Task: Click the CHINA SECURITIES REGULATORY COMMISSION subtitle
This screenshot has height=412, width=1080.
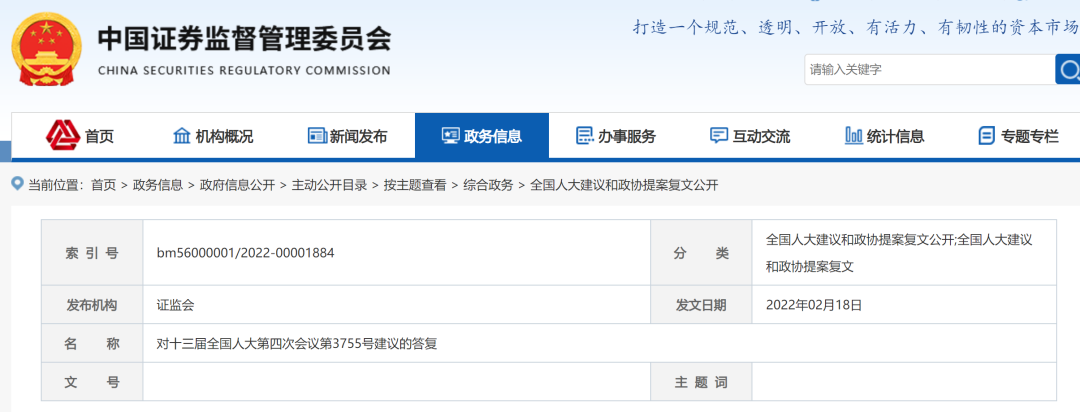Action: 244,70
